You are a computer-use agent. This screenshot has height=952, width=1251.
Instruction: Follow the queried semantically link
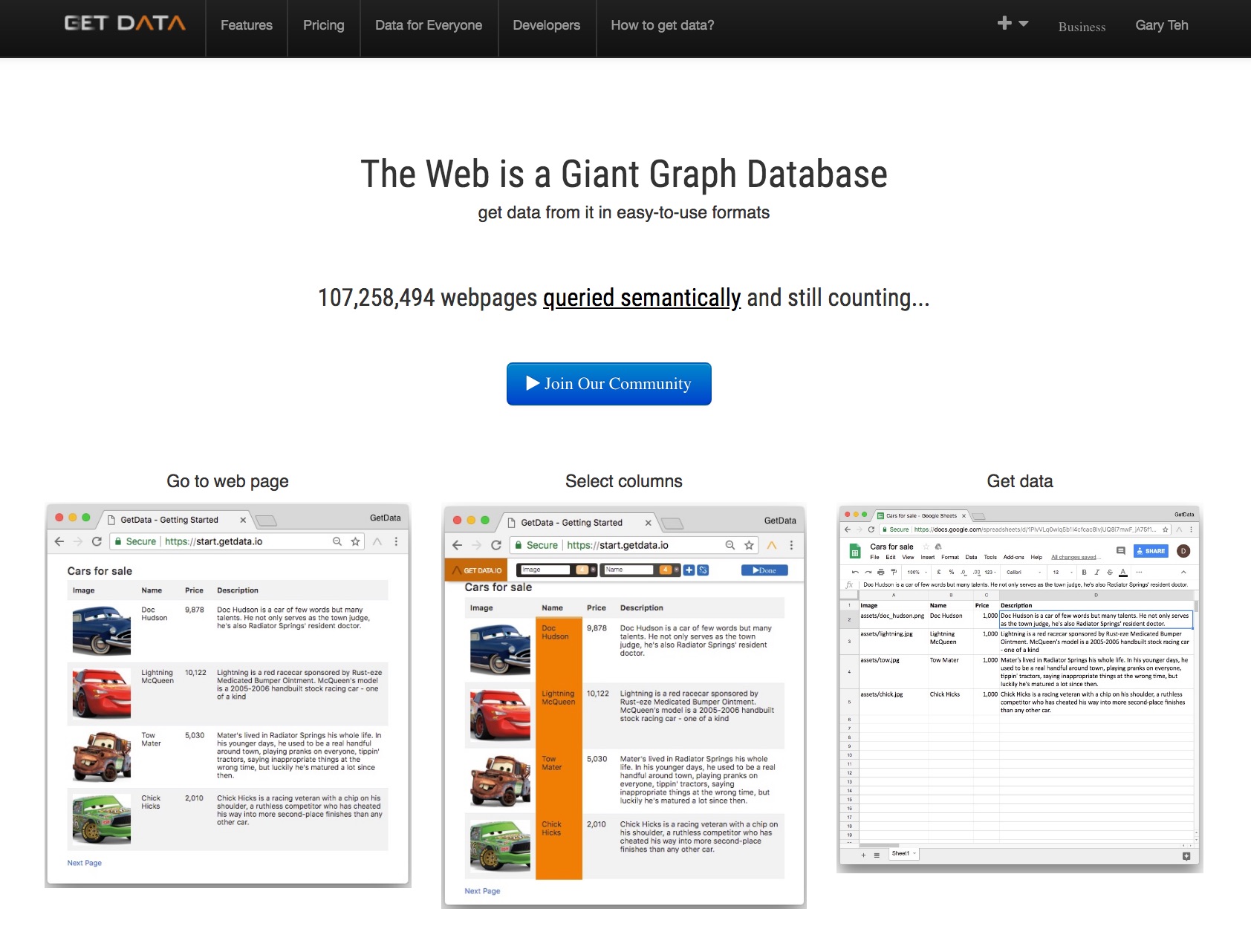(x=642, y=298)
